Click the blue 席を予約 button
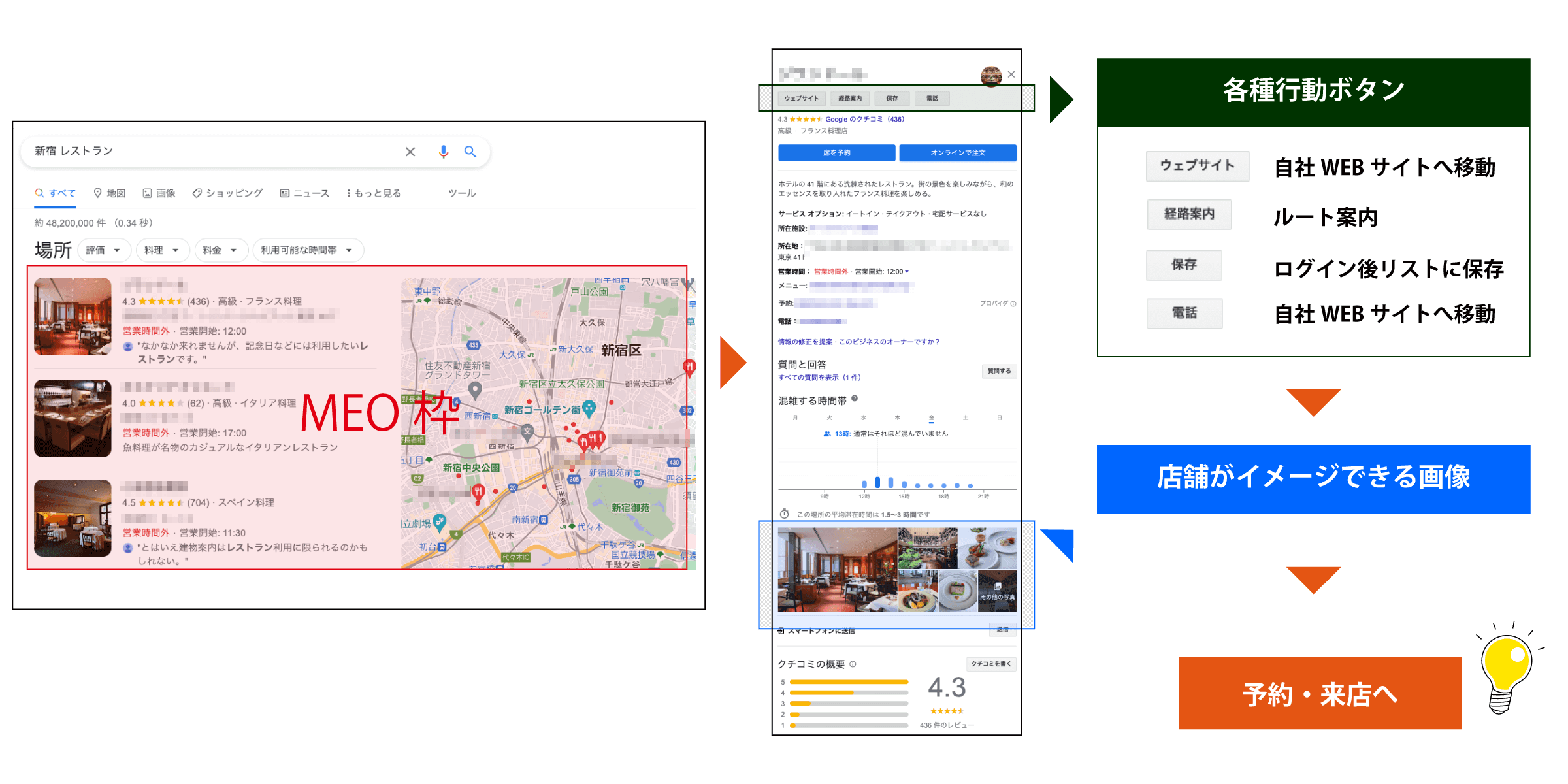This screenshot has width=1568, height=784. pos(836,153)
